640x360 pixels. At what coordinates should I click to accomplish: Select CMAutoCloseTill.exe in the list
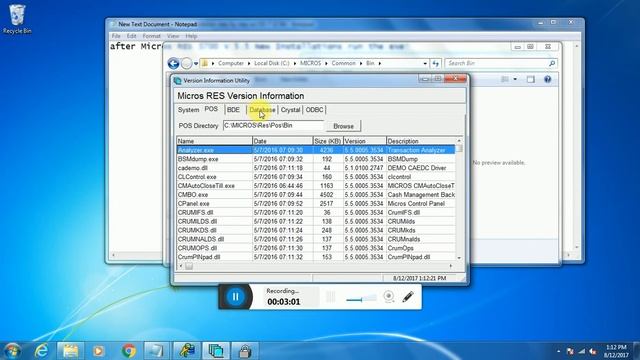pyautogui.click(x=316, y=186)
